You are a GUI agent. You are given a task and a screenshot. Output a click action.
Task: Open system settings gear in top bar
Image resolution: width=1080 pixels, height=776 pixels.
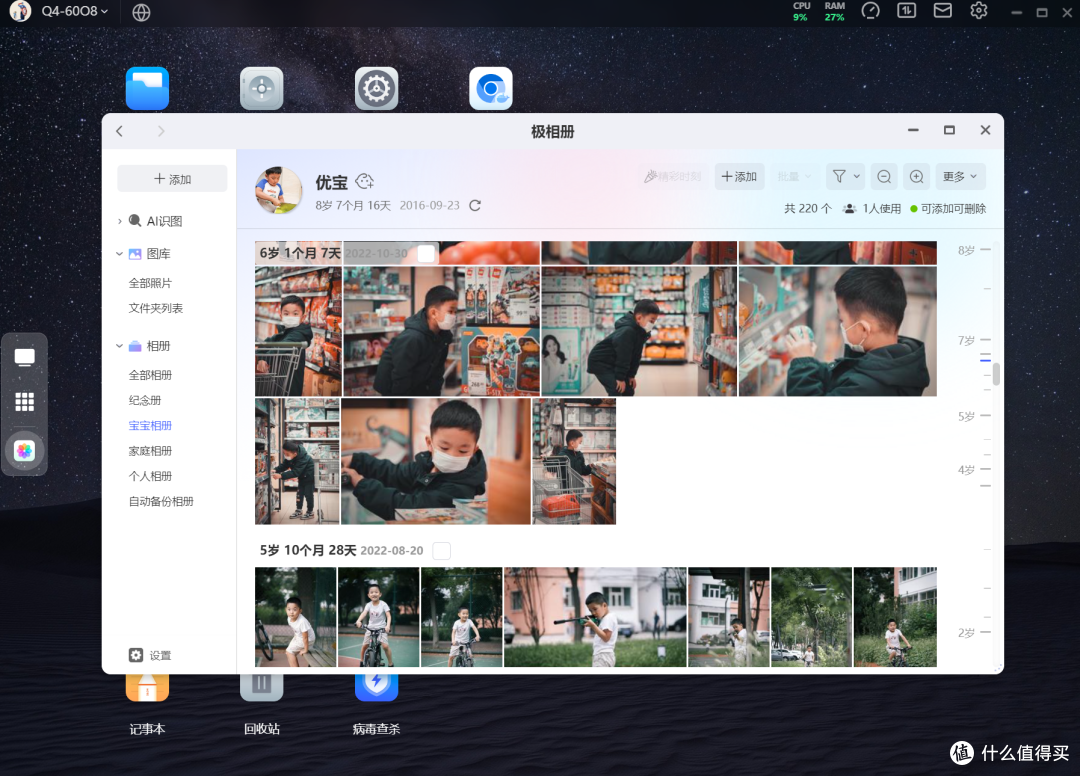point(979,10)
